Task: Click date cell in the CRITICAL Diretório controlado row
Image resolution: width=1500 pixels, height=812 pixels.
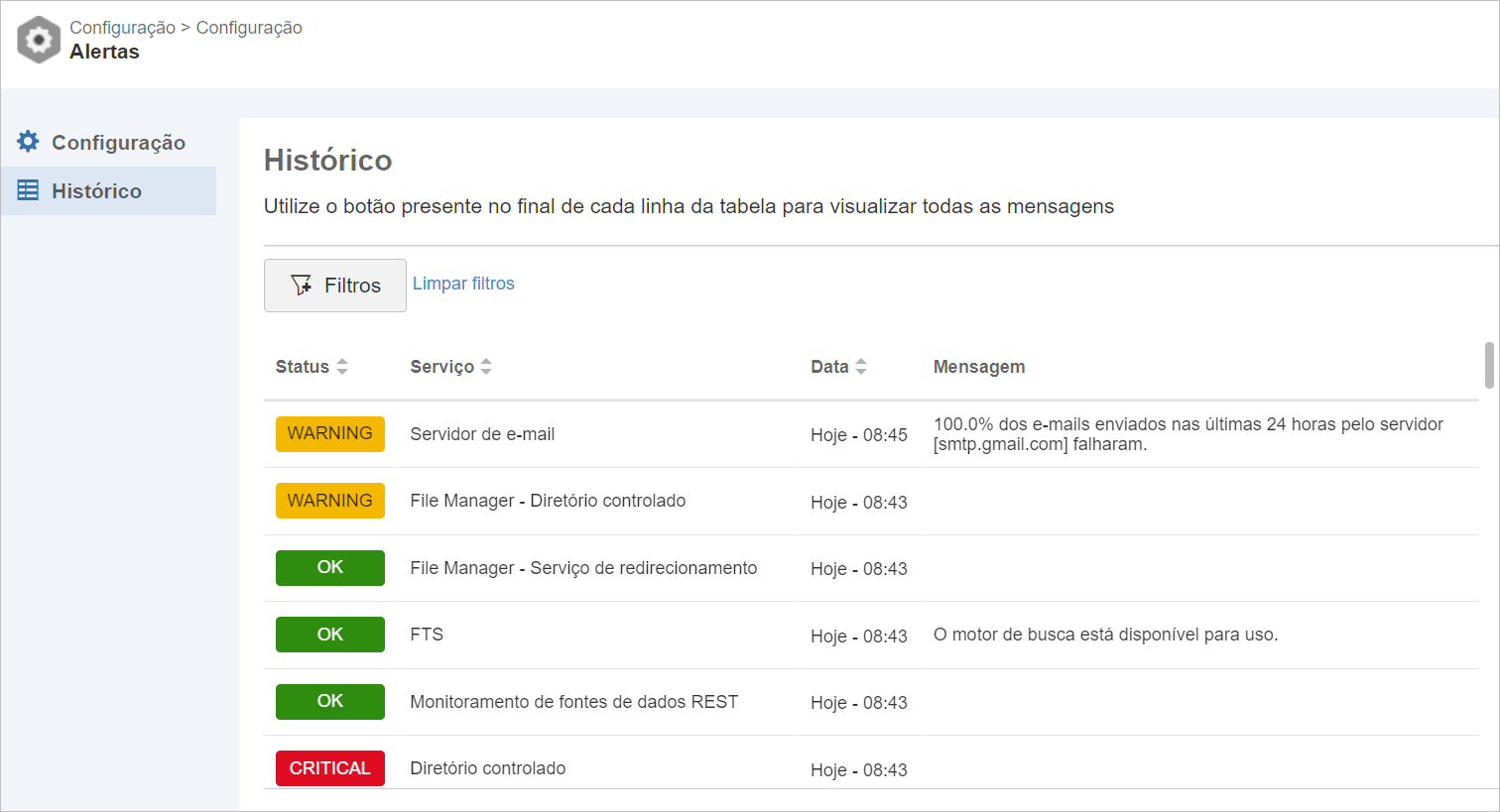Action: [859, 770]
